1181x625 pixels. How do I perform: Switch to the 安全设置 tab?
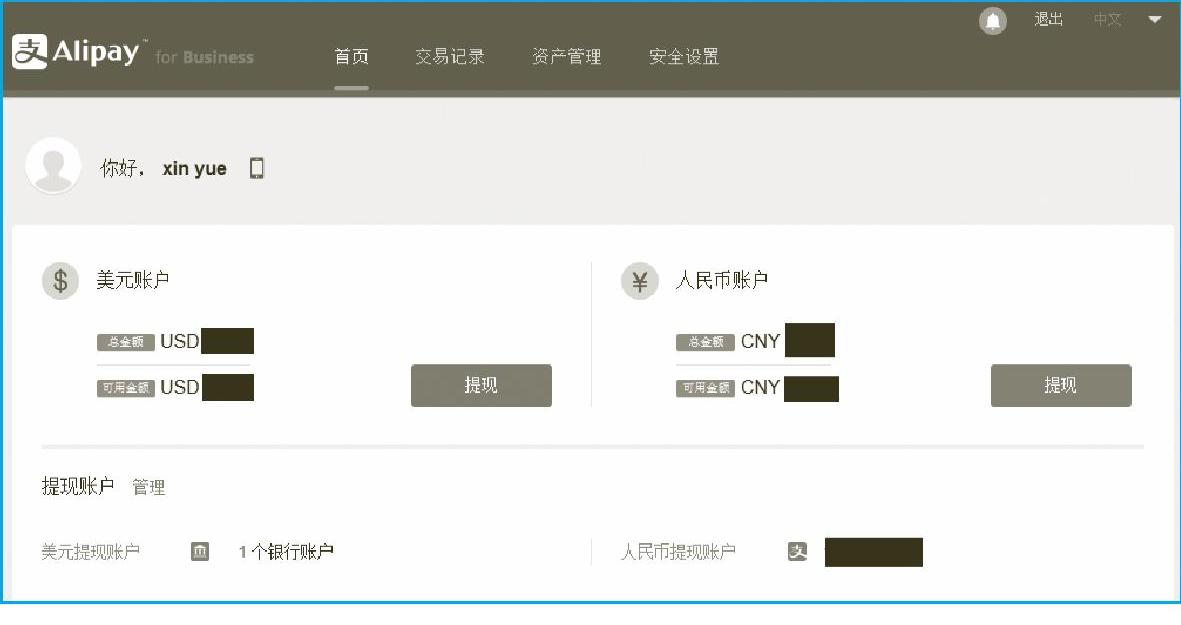[684, 57]
